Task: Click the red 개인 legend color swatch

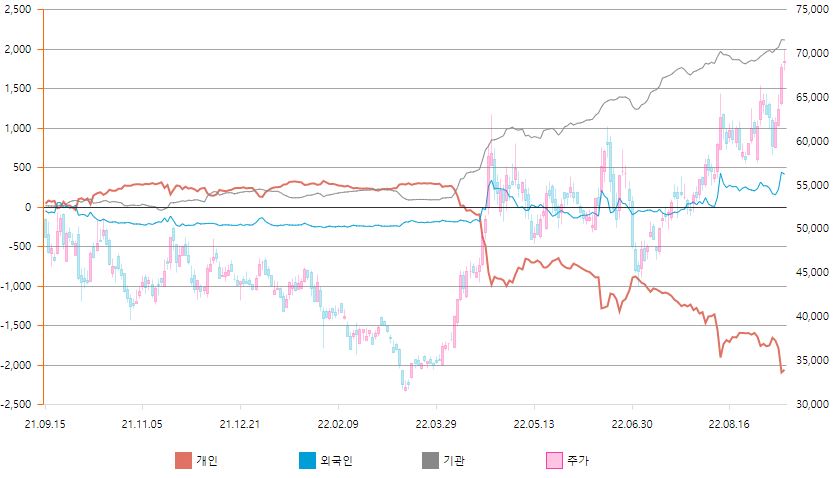Action: (x=183, y=461)
